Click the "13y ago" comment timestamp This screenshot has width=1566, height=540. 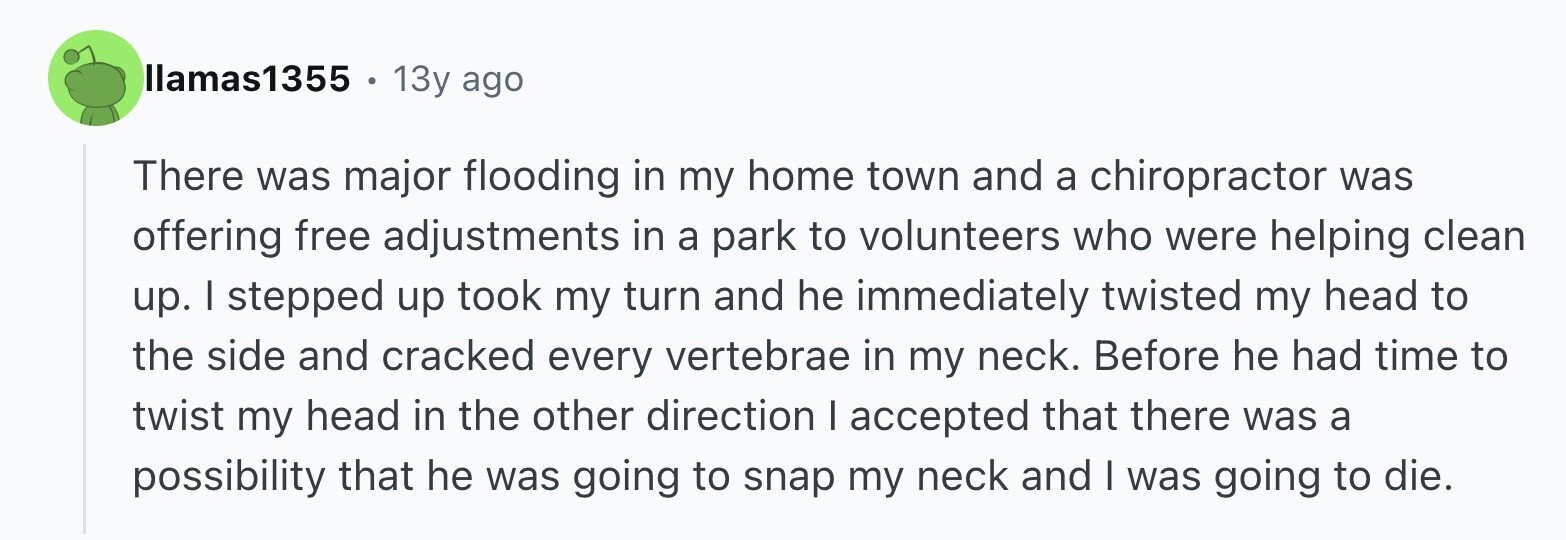[458, 78]
